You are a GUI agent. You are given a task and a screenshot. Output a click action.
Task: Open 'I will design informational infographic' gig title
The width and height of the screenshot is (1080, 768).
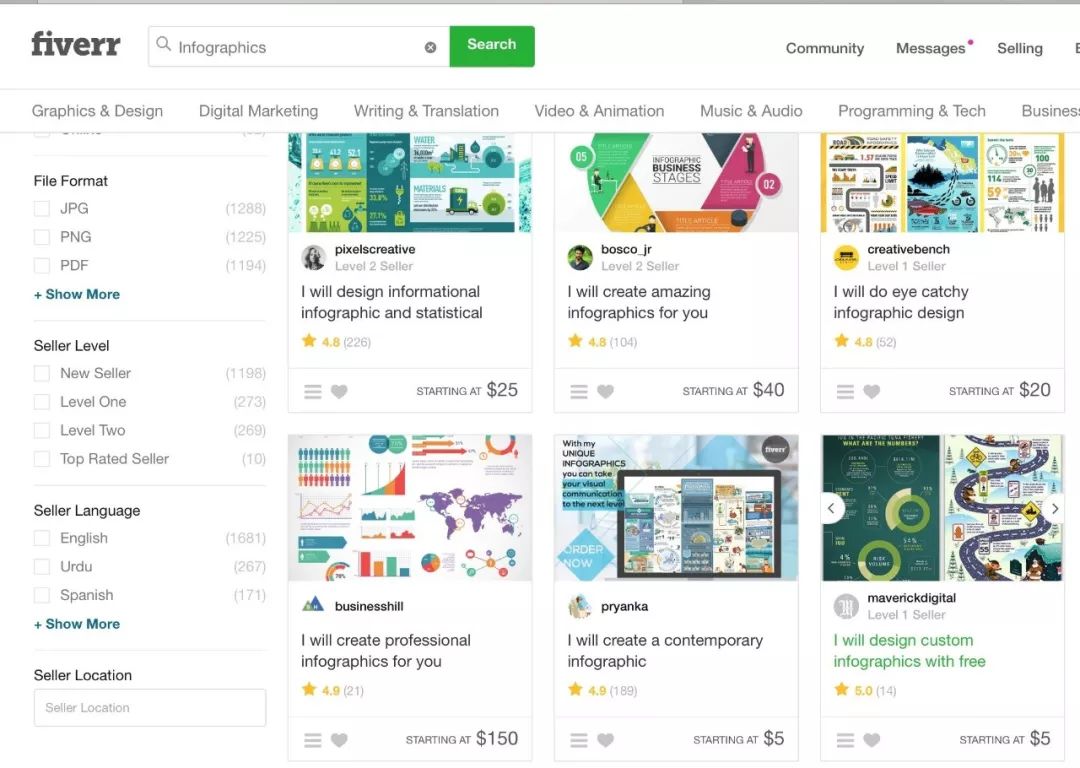pos(391,302)
